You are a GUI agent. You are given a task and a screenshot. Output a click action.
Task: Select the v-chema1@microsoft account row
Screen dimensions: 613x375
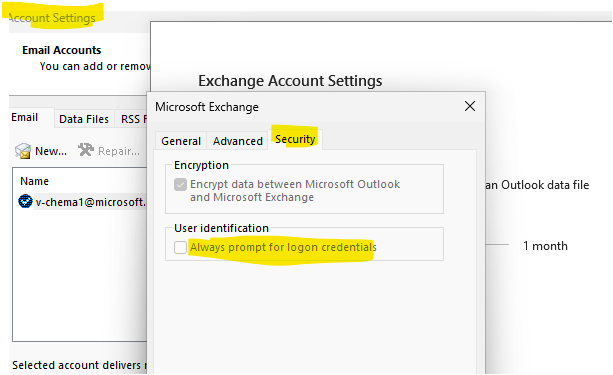[x=82, y=202]
